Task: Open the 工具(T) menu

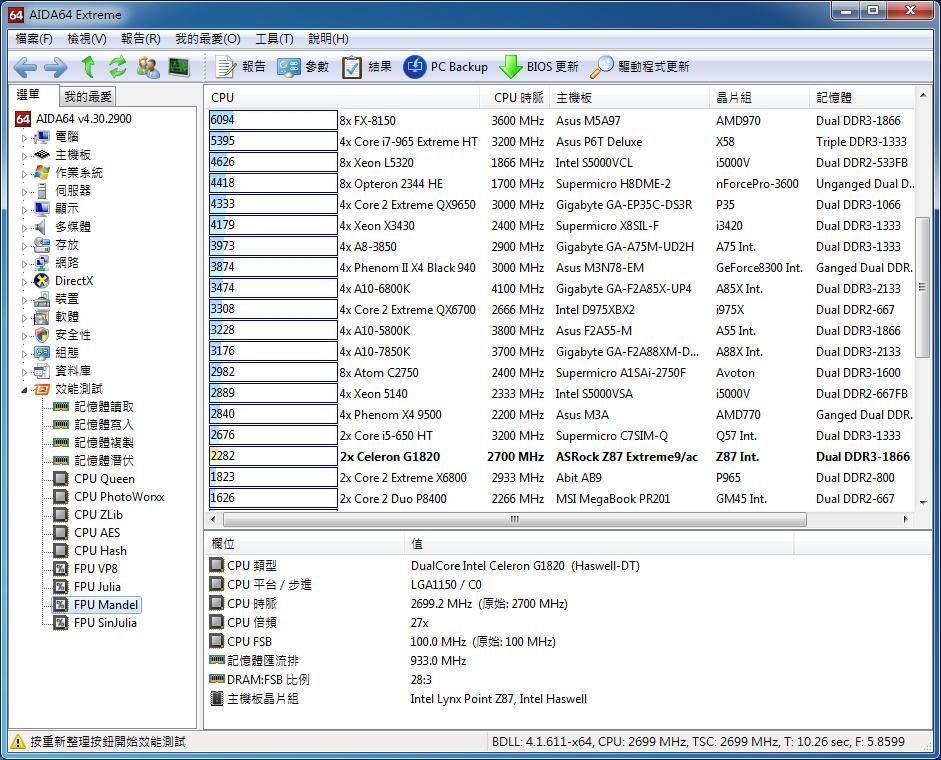Action: click(274, 39)
